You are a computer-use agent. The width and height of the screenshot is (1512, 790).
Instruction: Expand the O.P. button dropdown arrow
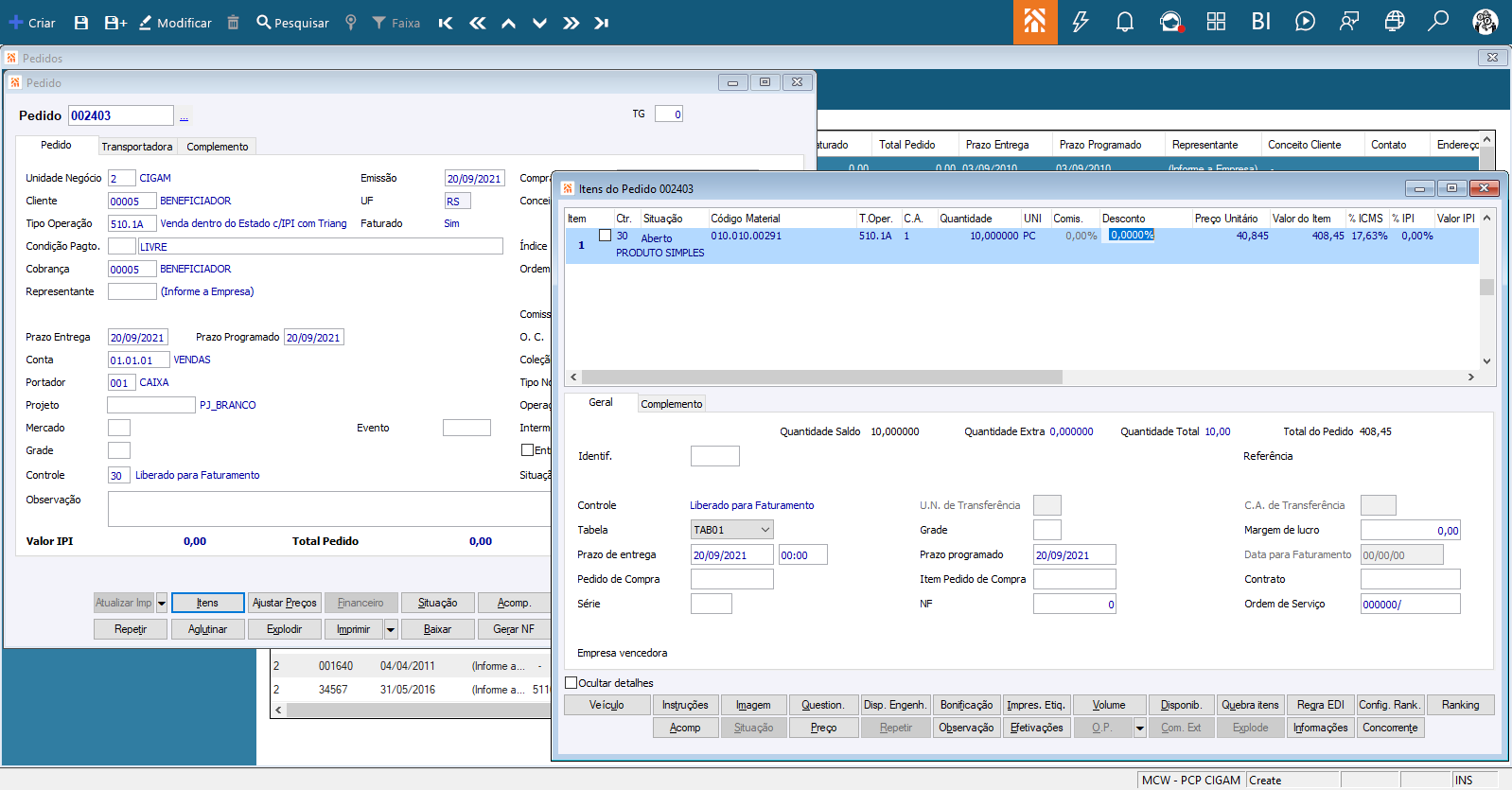pyautogui.click(x=1140, y=728)
